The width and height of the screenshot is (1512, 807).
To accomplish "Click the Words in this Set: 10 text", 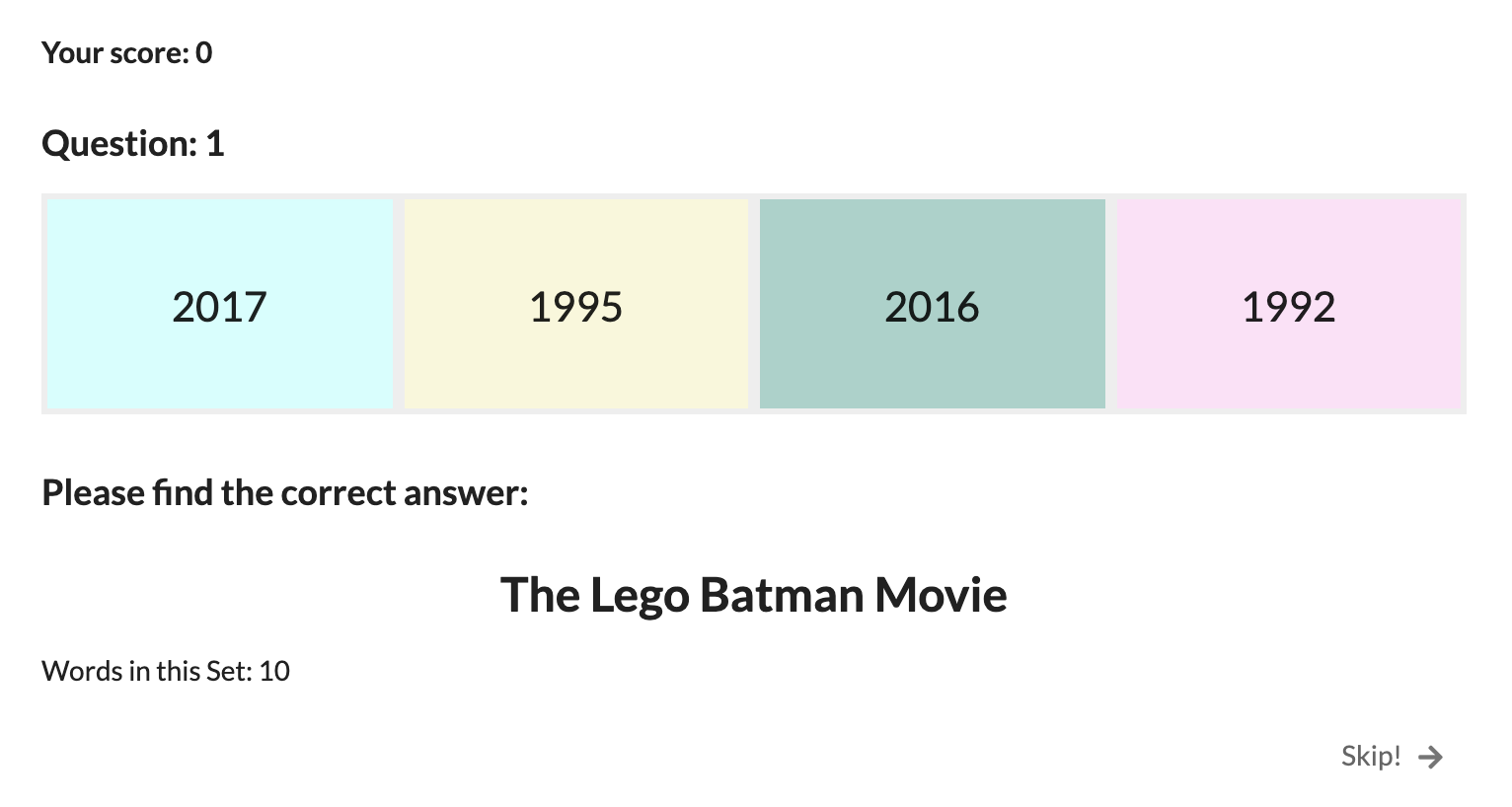I will (x=166, y=671).
